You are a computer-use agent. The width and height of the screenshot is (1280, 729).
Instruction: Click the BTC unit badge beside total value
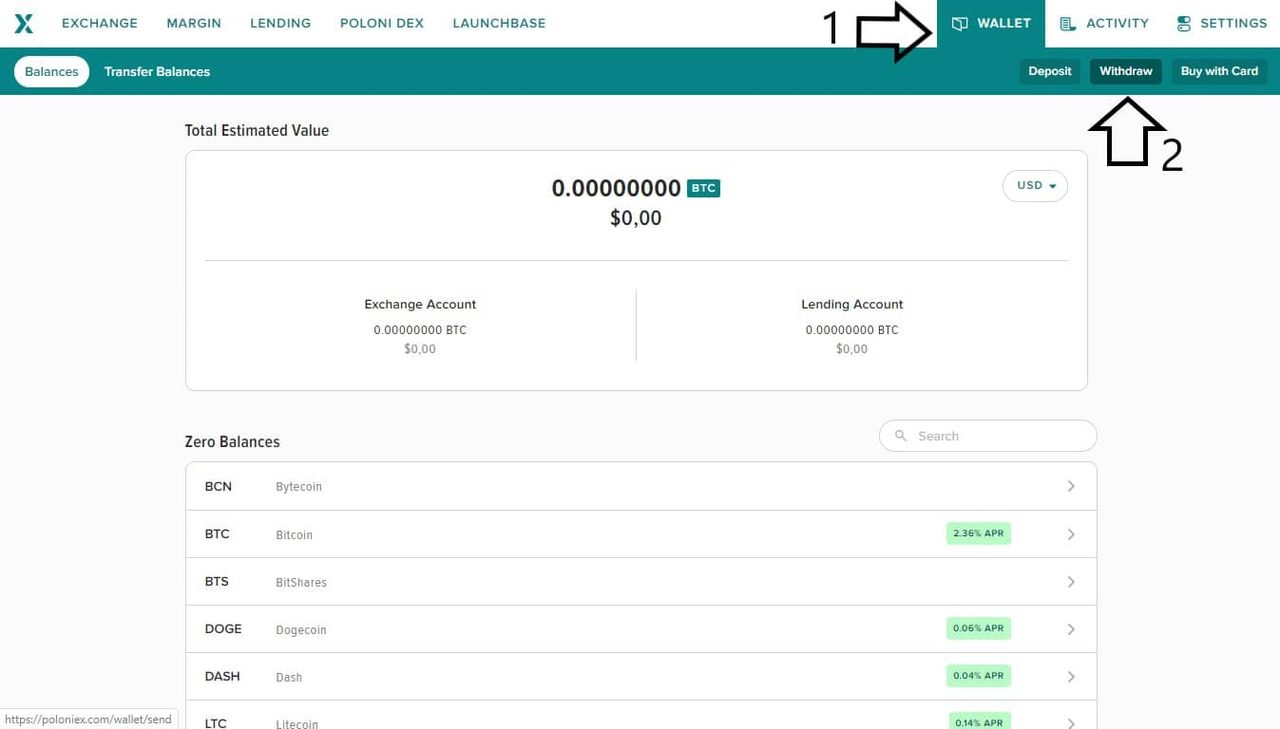[x=704, y=188]
